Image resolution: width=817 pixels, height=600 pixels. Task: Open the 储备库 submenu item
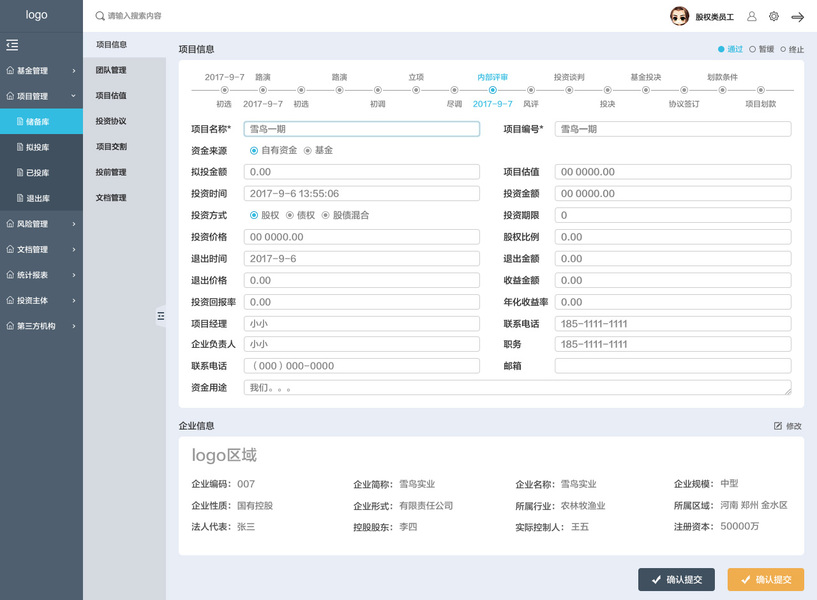[41, 121]
